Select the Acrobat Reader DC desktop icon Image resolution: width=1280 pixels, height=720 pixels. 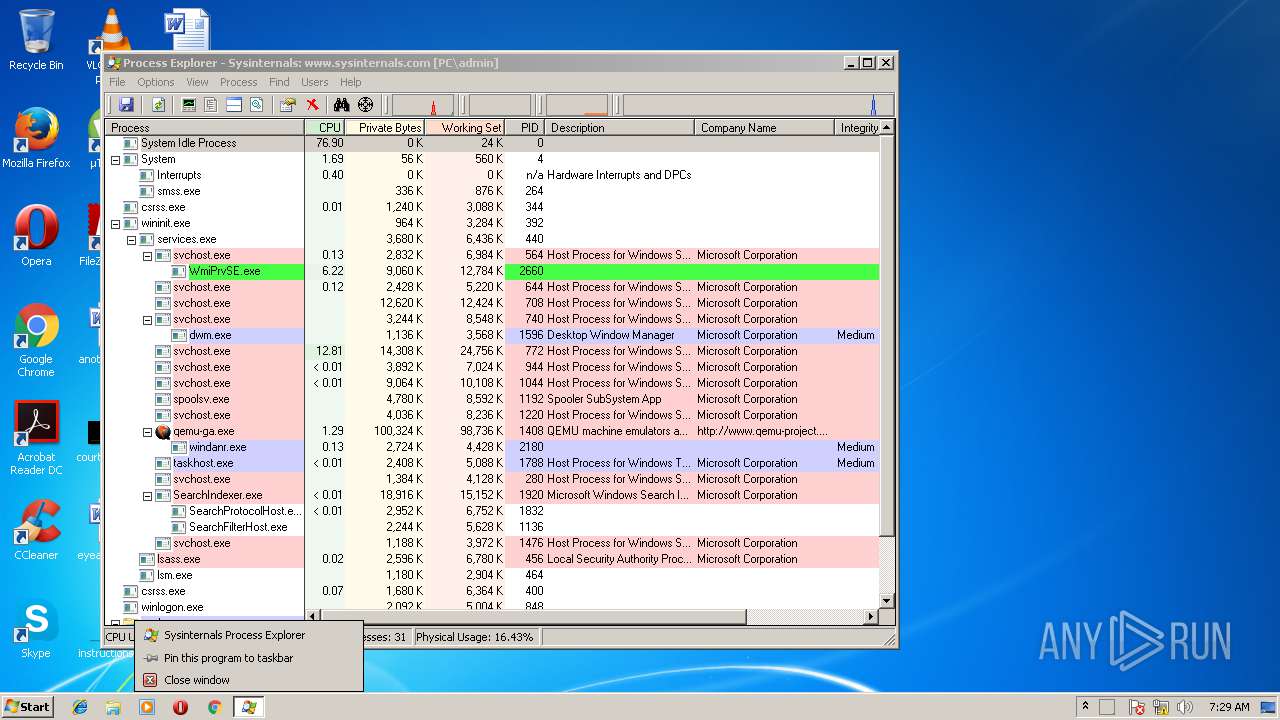click(36, 438)
